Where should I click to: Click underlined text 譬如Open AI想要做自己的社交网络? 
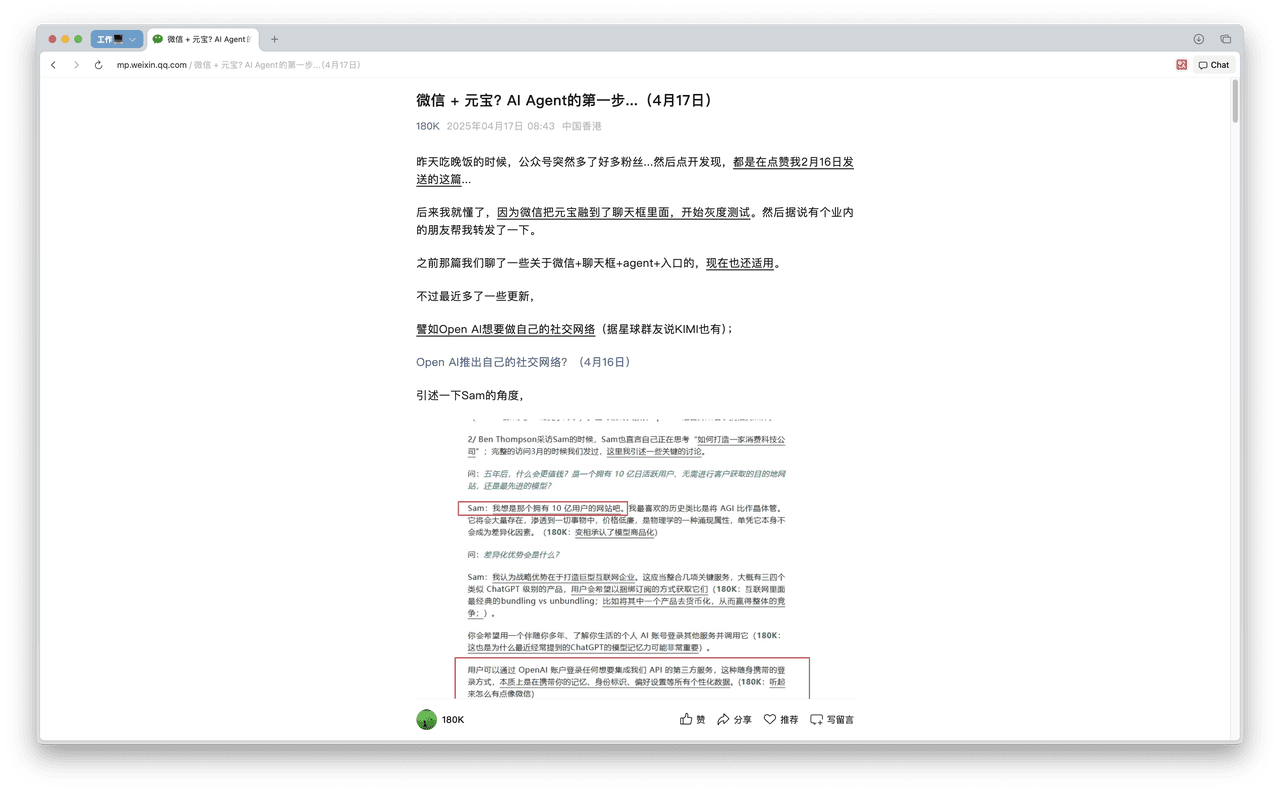click(506, 329)
